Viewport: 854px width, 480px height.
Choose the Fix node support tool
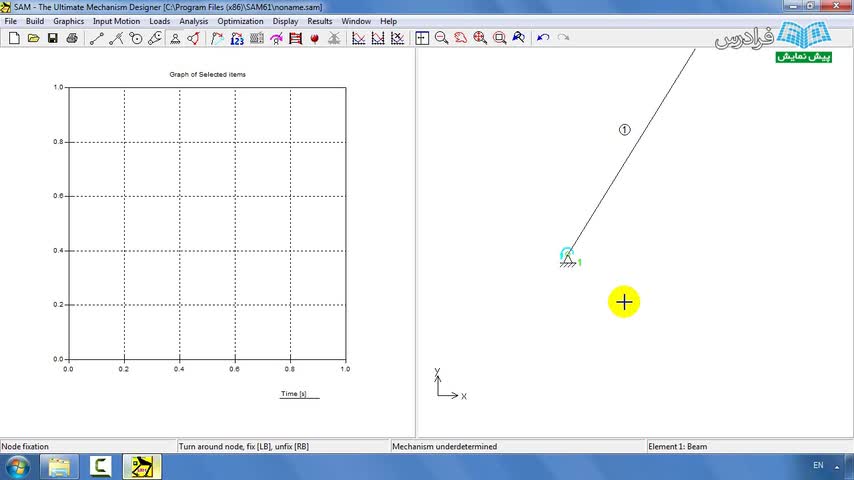tap(175, 38)
